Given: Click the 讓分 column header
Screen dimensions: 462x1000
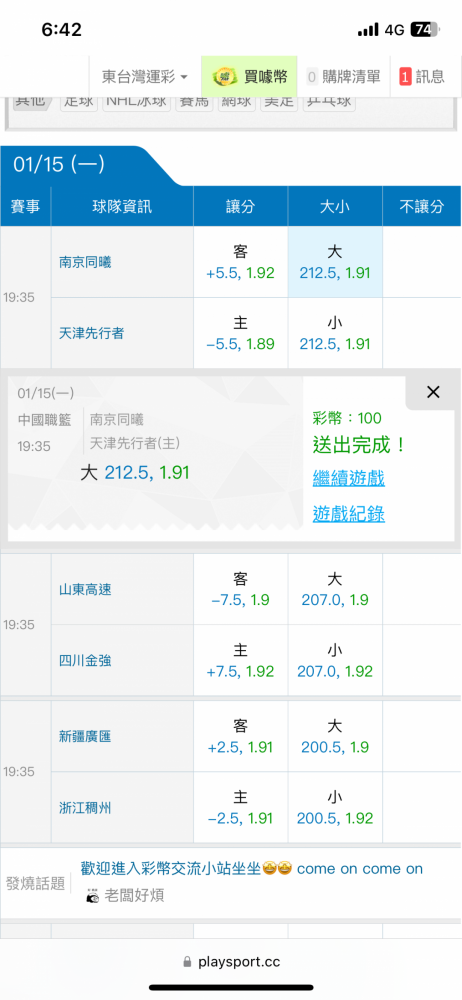Looking at the screenshot, I should 241,206.
